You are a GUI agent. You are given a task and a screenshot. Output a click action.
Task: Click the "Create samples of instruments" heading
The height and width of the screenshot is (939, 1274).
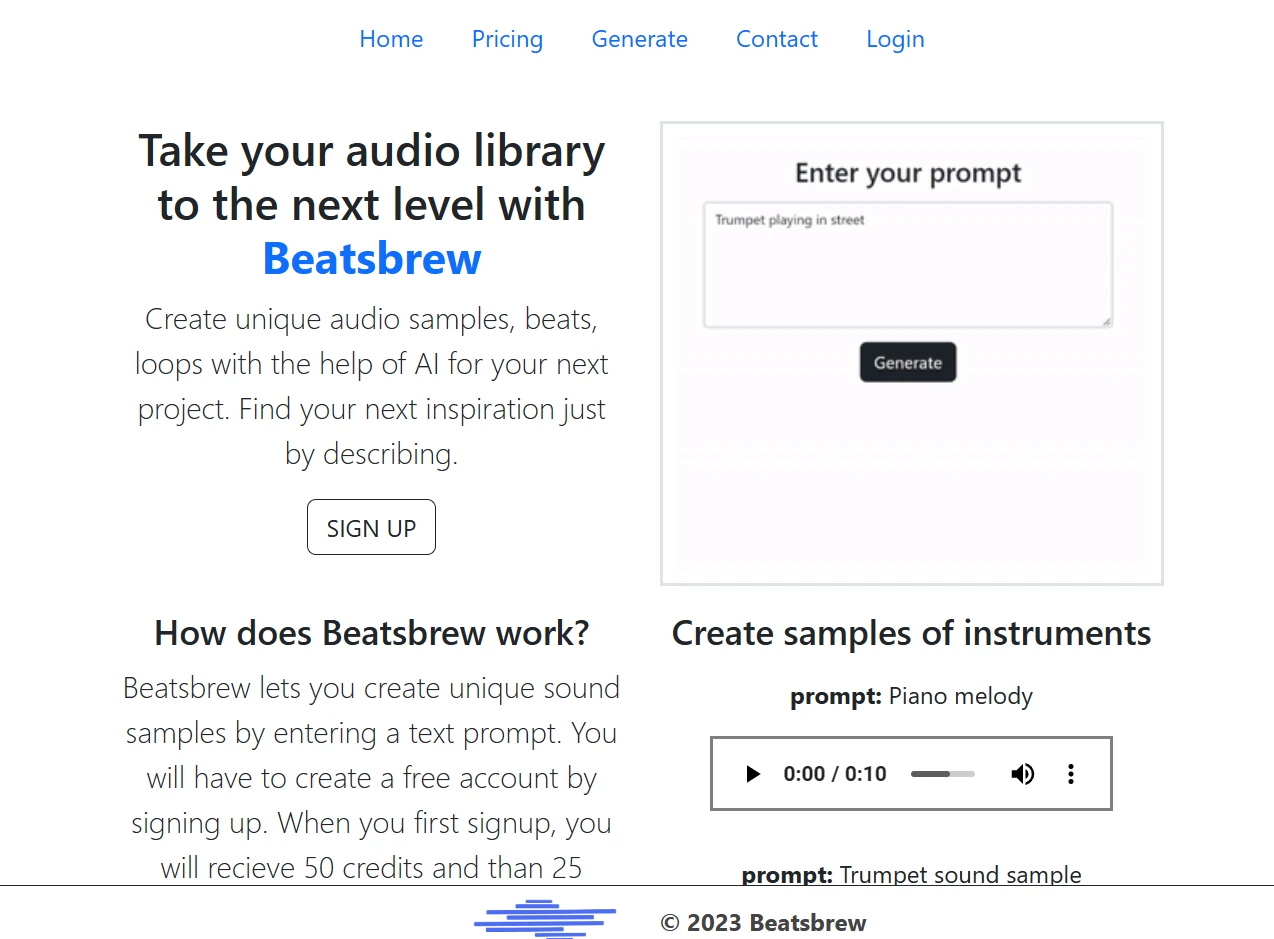[x=911, y=633]
